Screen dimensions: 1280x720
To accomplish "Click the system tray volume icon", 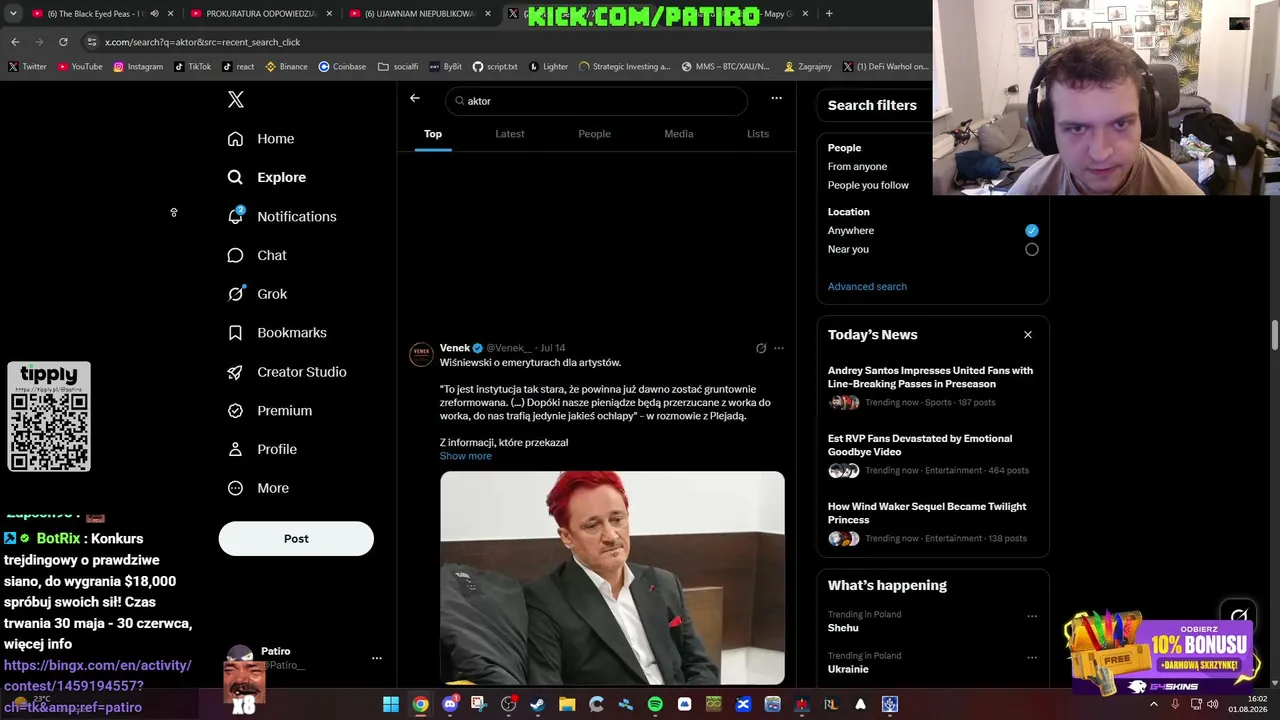I will click(x=1212, y=704).
